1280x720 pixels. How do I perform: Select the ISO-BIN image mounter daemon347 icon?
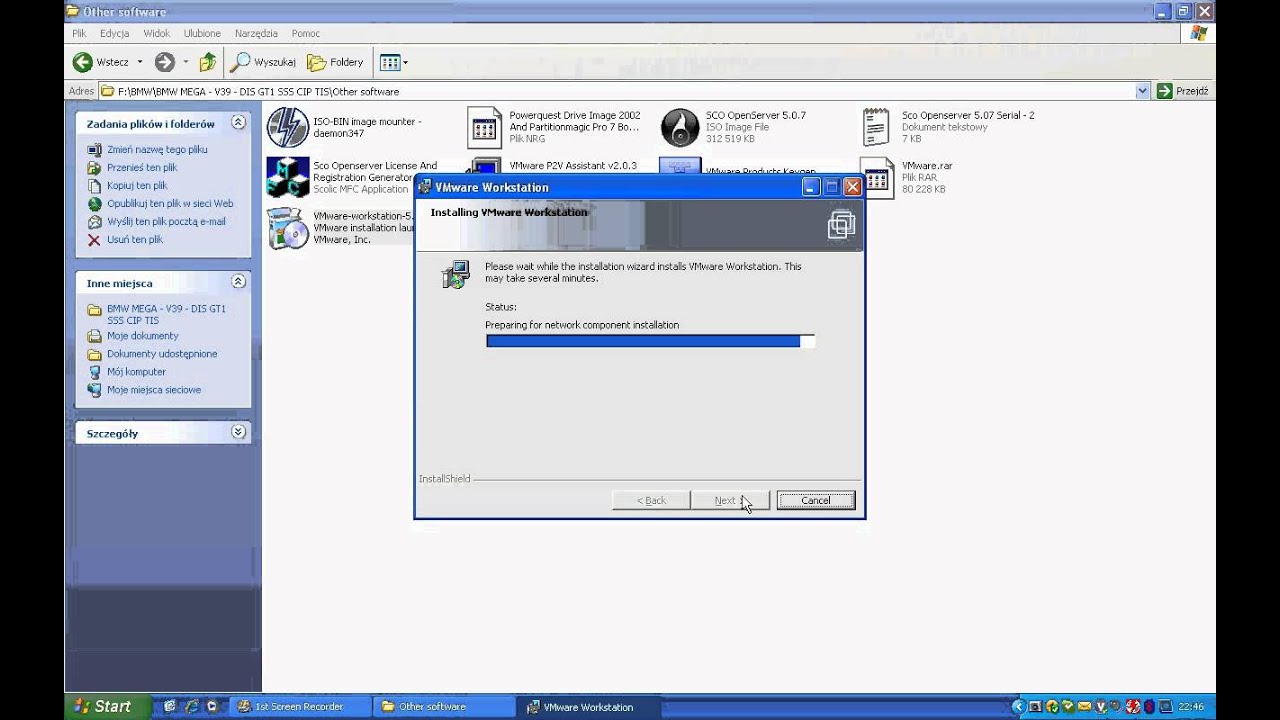point(287,127)
